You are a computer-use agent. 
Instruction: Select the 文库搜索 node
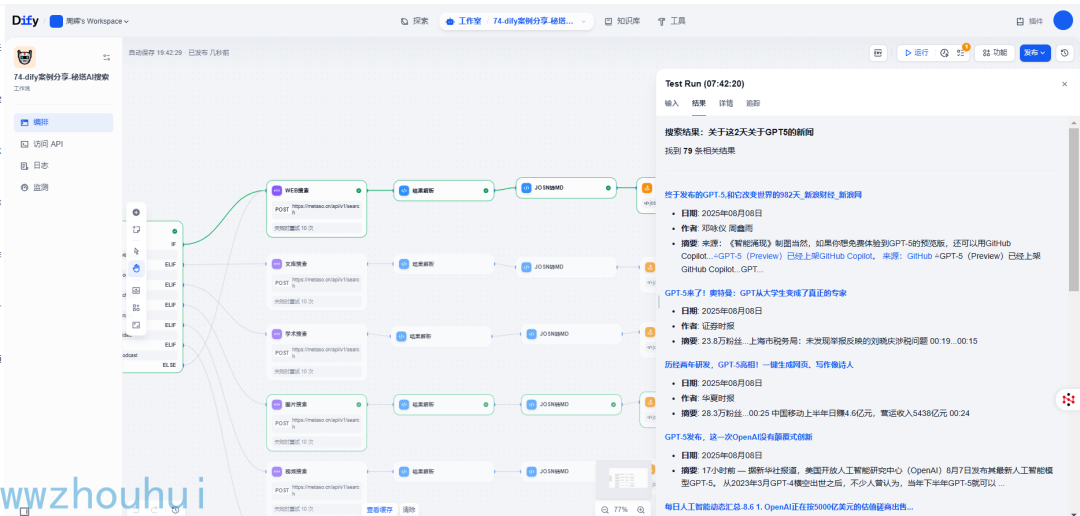click(x=317, y=282)
